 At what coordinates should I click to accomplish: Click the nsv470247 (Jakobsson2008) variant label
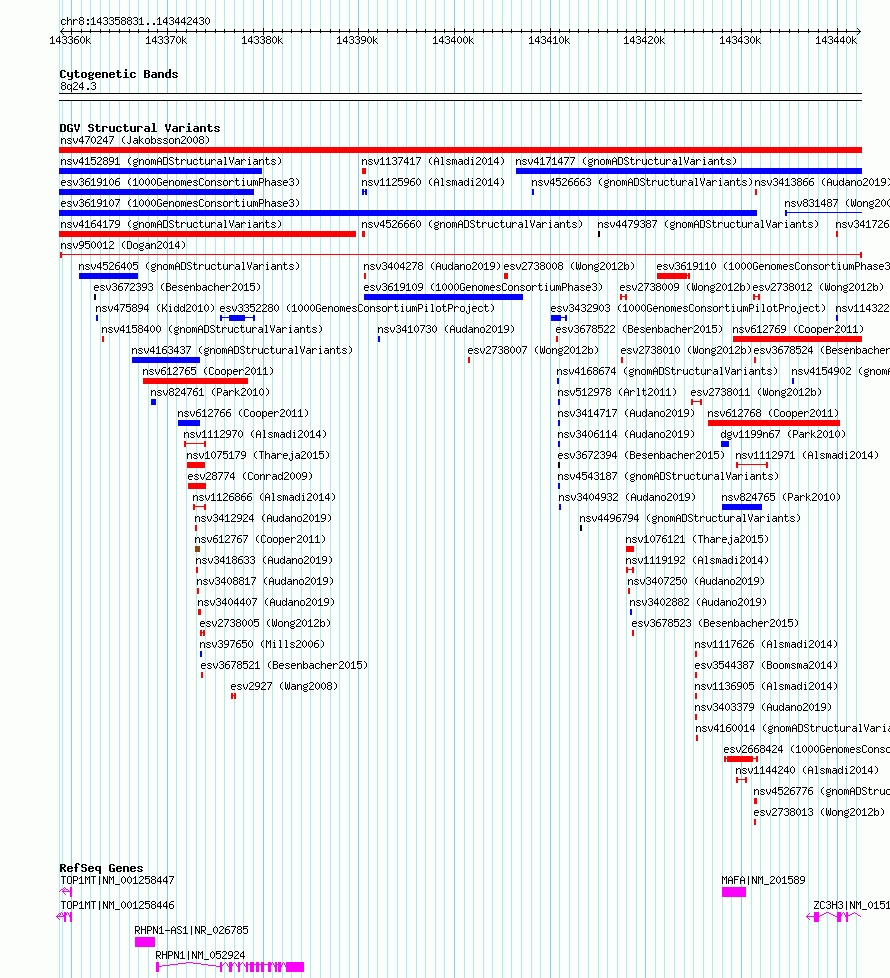pyautogui.click(x=135, y=140)
